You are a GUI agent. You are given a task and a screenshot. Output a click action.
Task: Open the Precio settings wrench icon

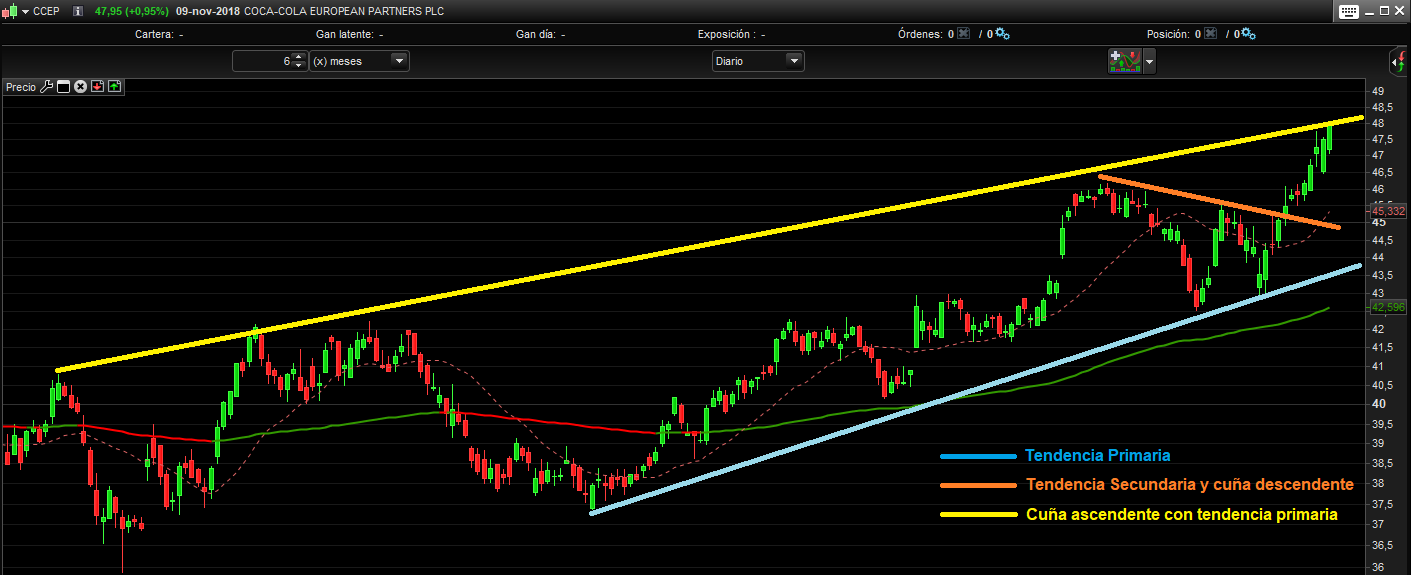46,87
